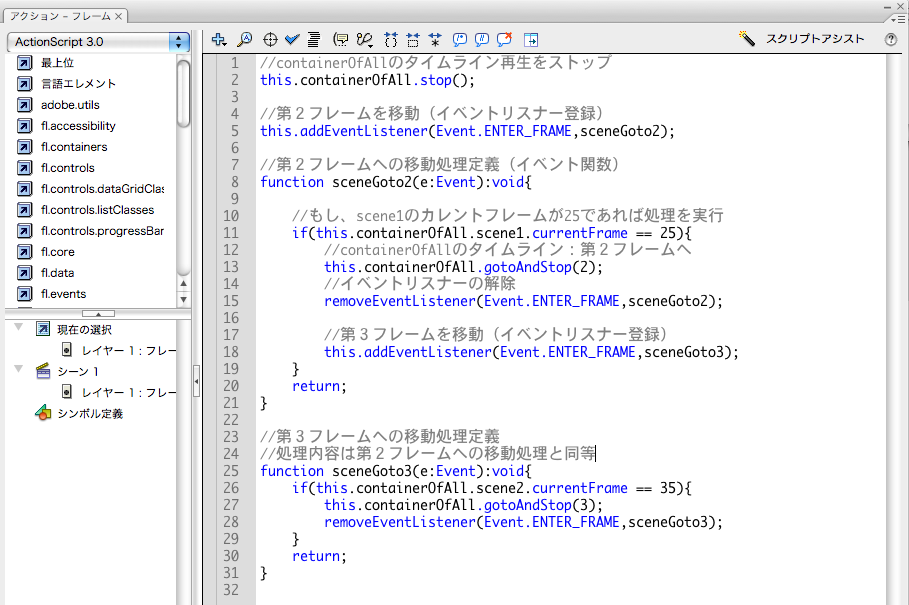This screenshot has width=909, height=605.
Task: Select the シンボル定義 item
Action: tap(79, 413)
